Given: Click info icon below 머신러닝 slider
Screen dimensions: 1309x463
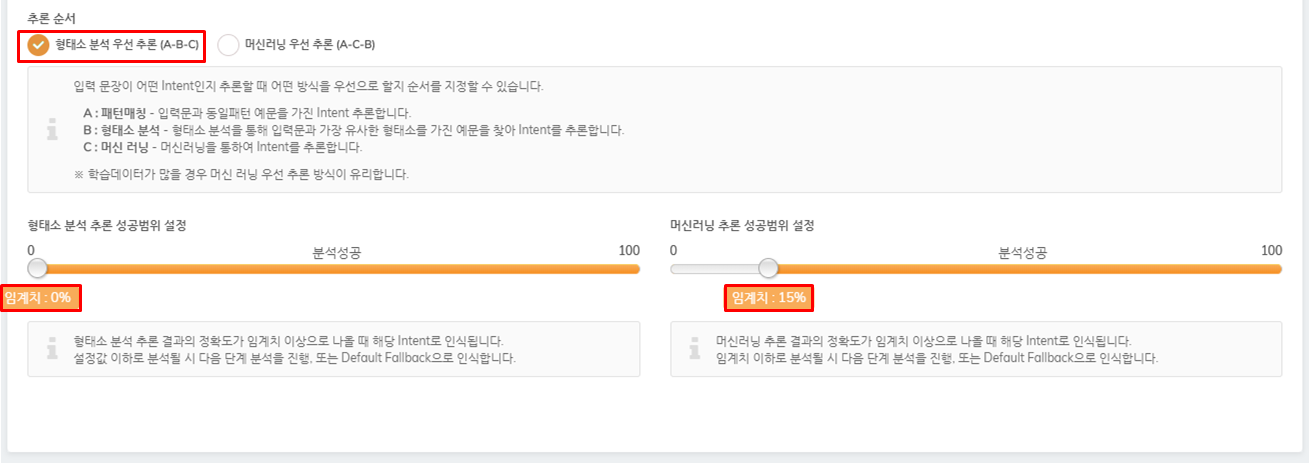Looking at the screenshot, I should [x=695, y=349].
